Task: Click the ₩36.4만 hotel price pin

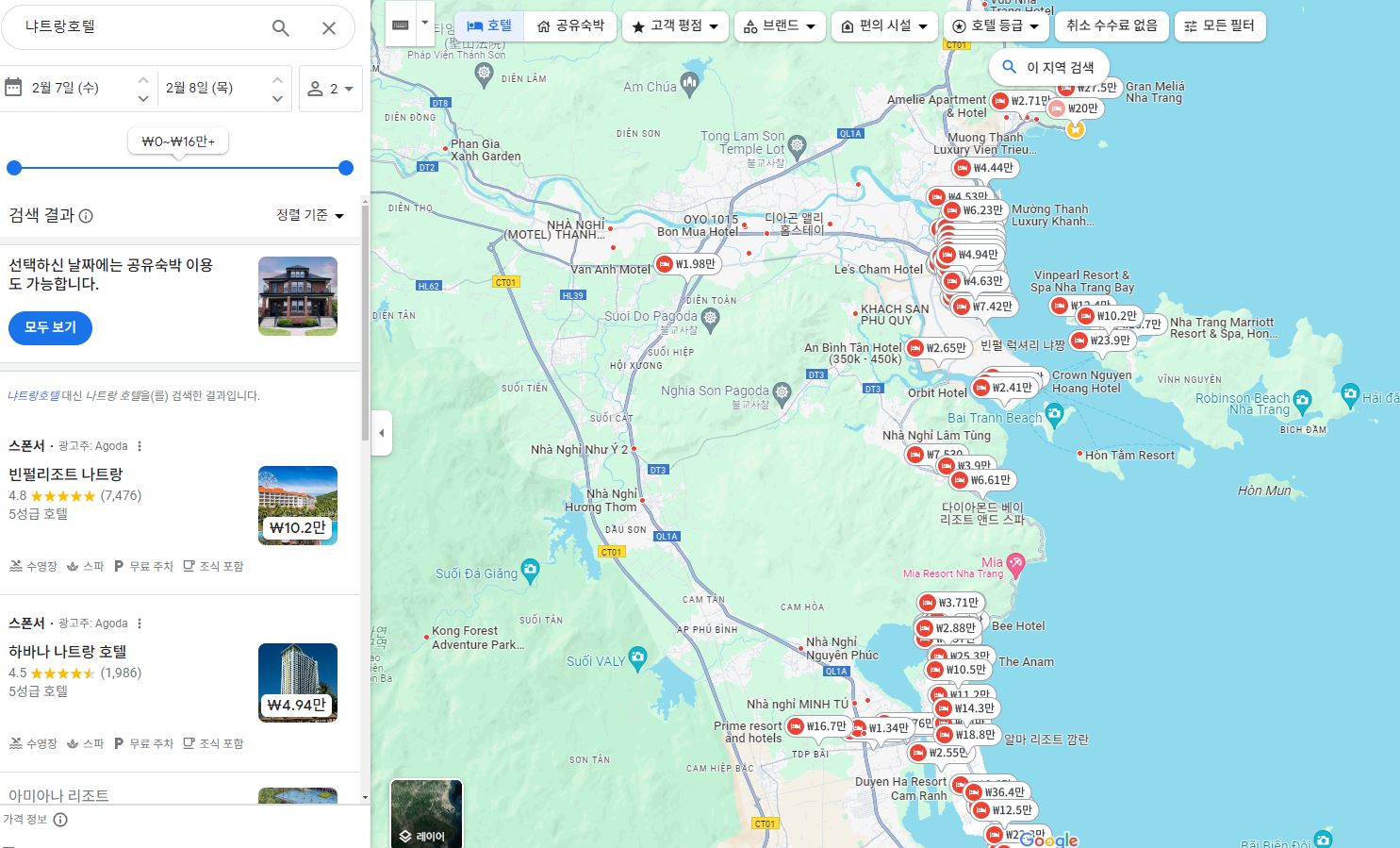Action: click(x=996, y=792)
